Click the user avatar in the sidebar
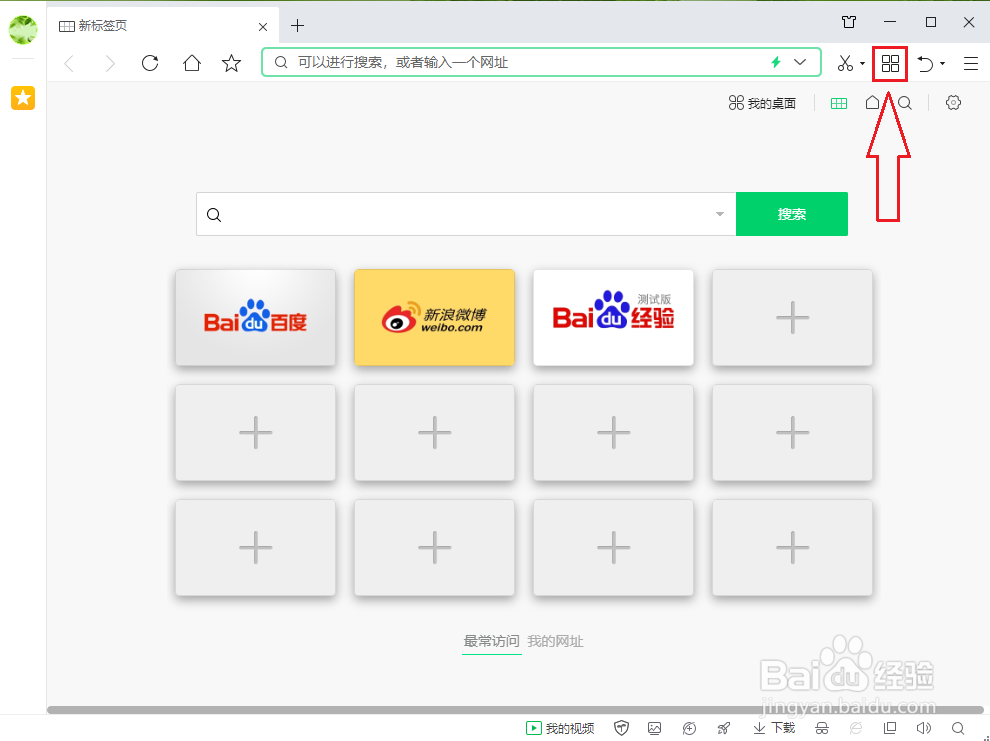 click(x=23, y=29)
